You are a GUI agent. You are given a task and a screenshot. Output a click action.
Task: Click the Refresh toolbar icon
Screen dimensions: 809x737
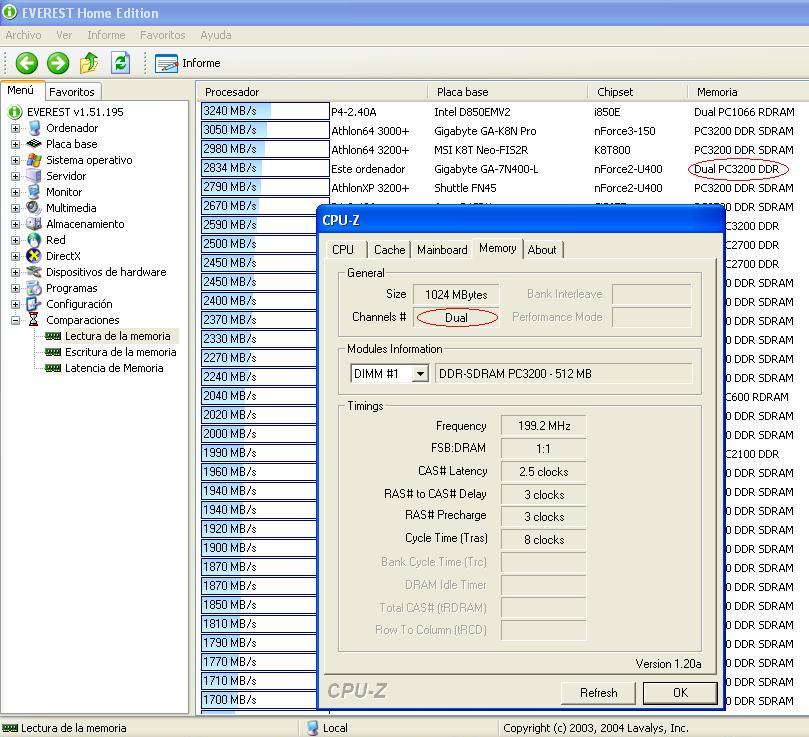tap(120, 63)
